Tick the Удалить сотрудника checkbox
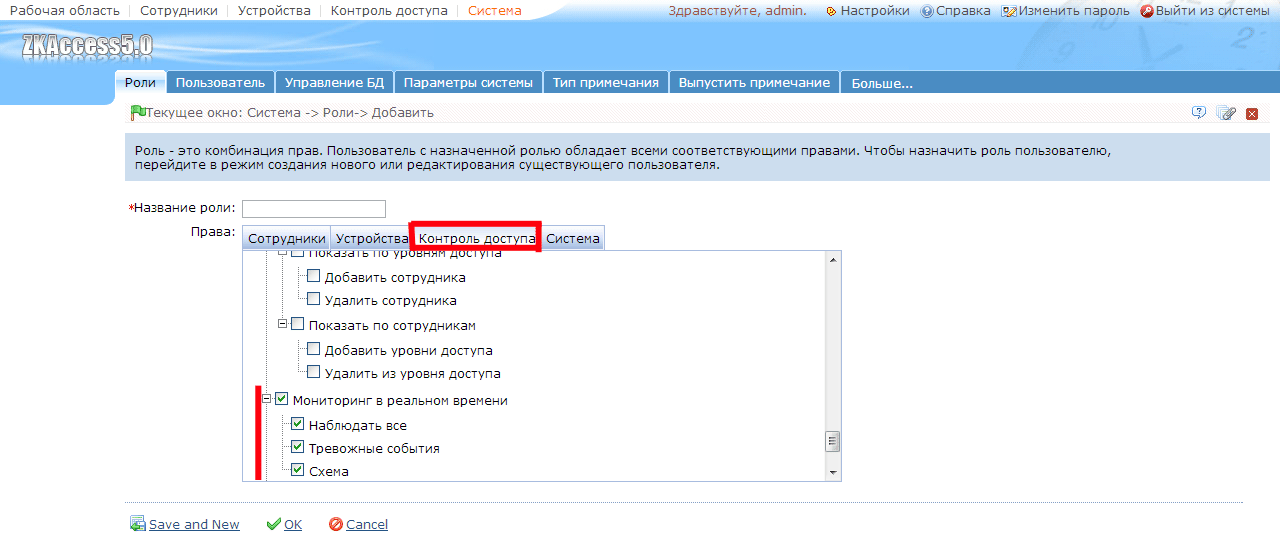Viewport: 1280px width, 556px height. click(x=314, y=299)
